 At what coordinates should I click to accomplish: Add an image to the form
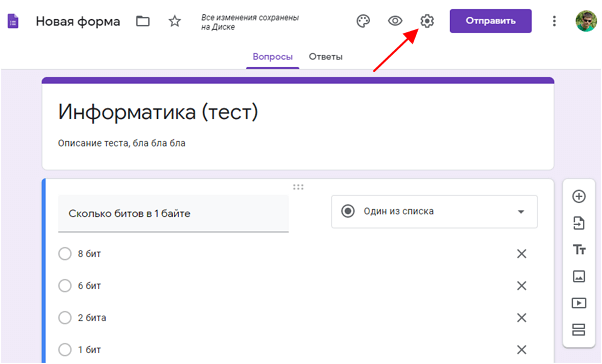[x=579, y=276]
